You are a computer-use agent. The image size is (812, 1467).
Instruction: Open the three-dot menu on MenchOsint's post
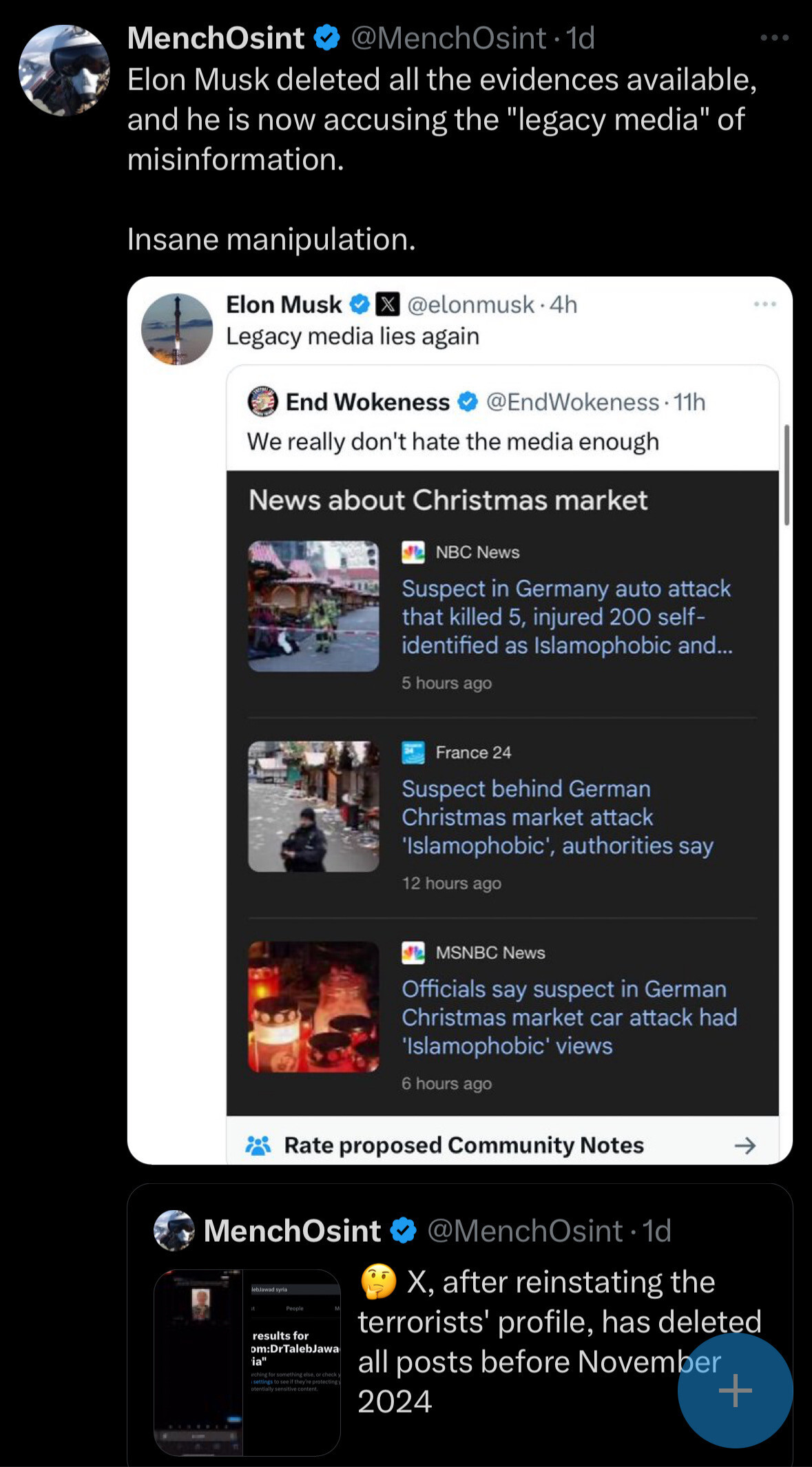(774, 38)
